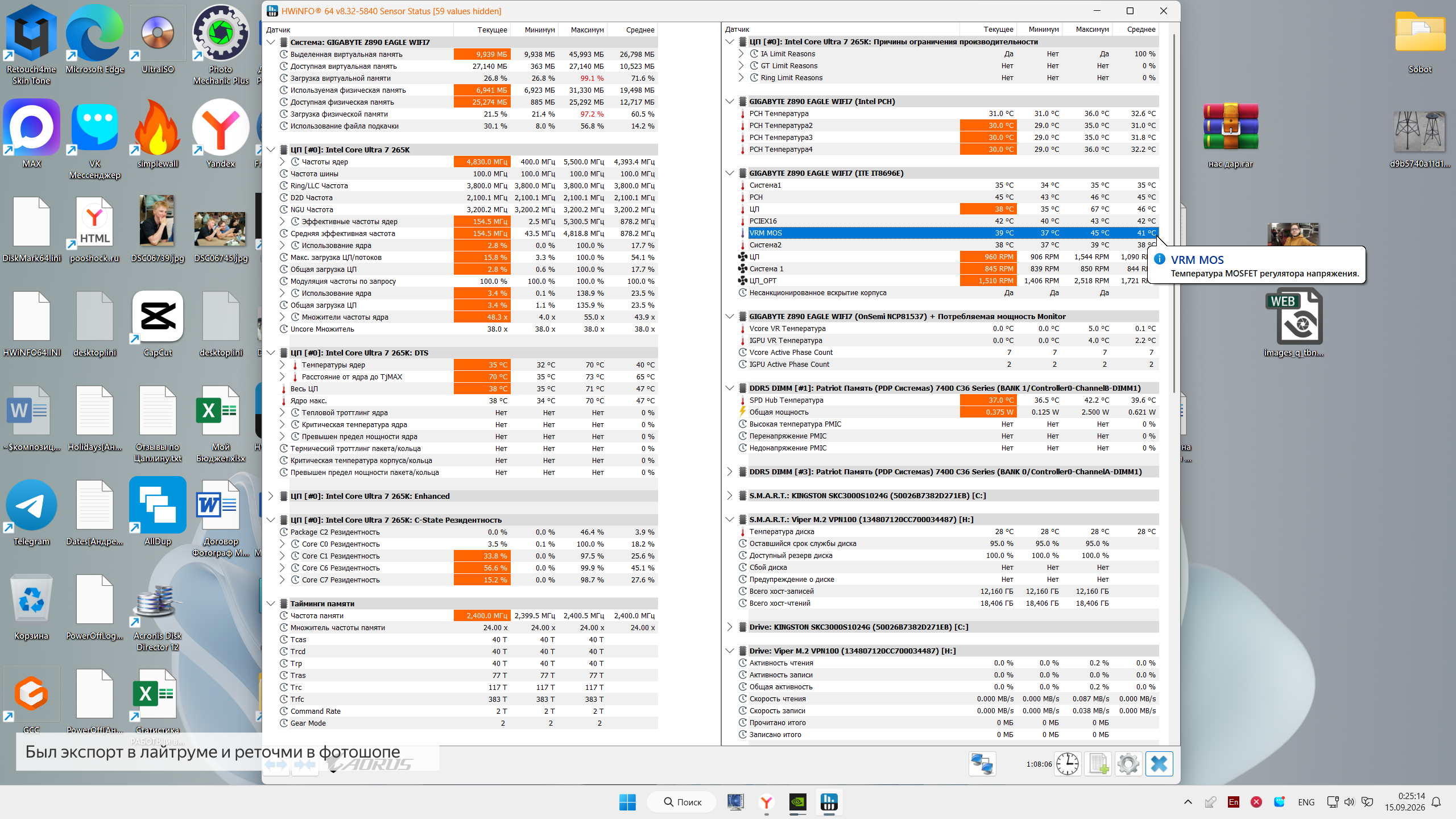Collapse GIGABYTE Z890 (ITE IT8696E) section
The width and height of the screenshot is (1456, 819).
coord(730,173)
